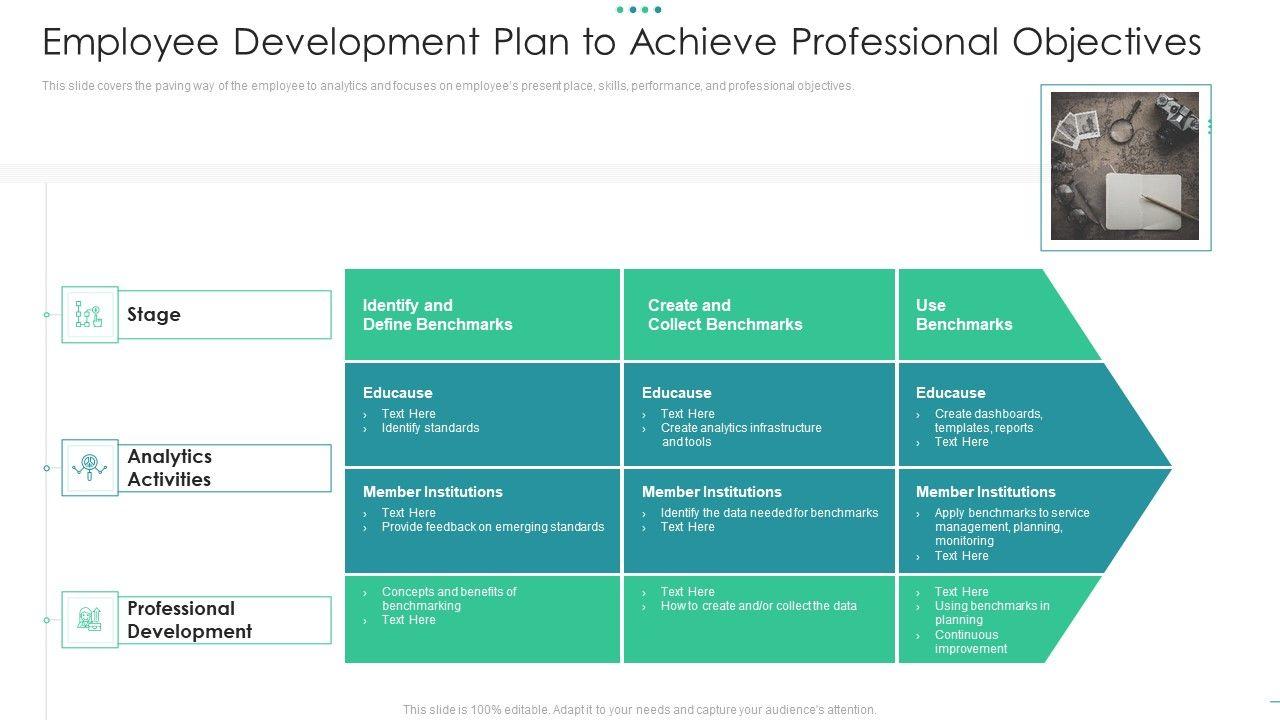The image size is (1280, 720).
Task: Select the desk photo thumbnail
Action: click(1125, 166)
